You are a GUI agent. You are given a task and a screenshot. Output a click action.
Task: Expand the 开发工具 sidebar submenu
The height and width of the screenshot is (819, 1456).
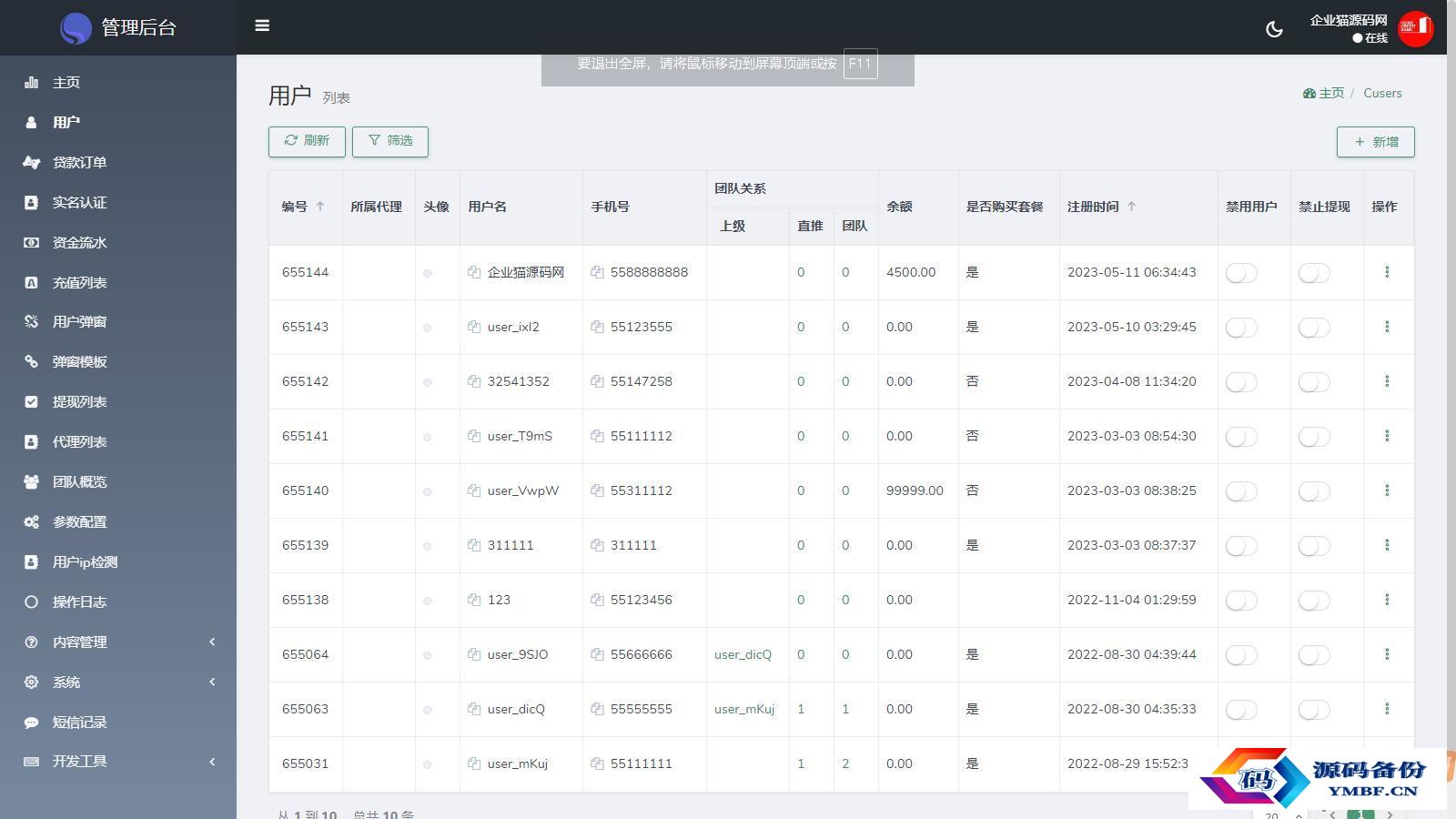click(118, 762)
